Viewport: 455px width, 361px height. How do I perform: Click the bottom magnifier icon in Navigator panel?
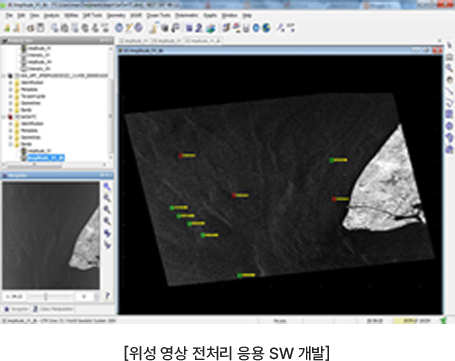tap(107, 221)
